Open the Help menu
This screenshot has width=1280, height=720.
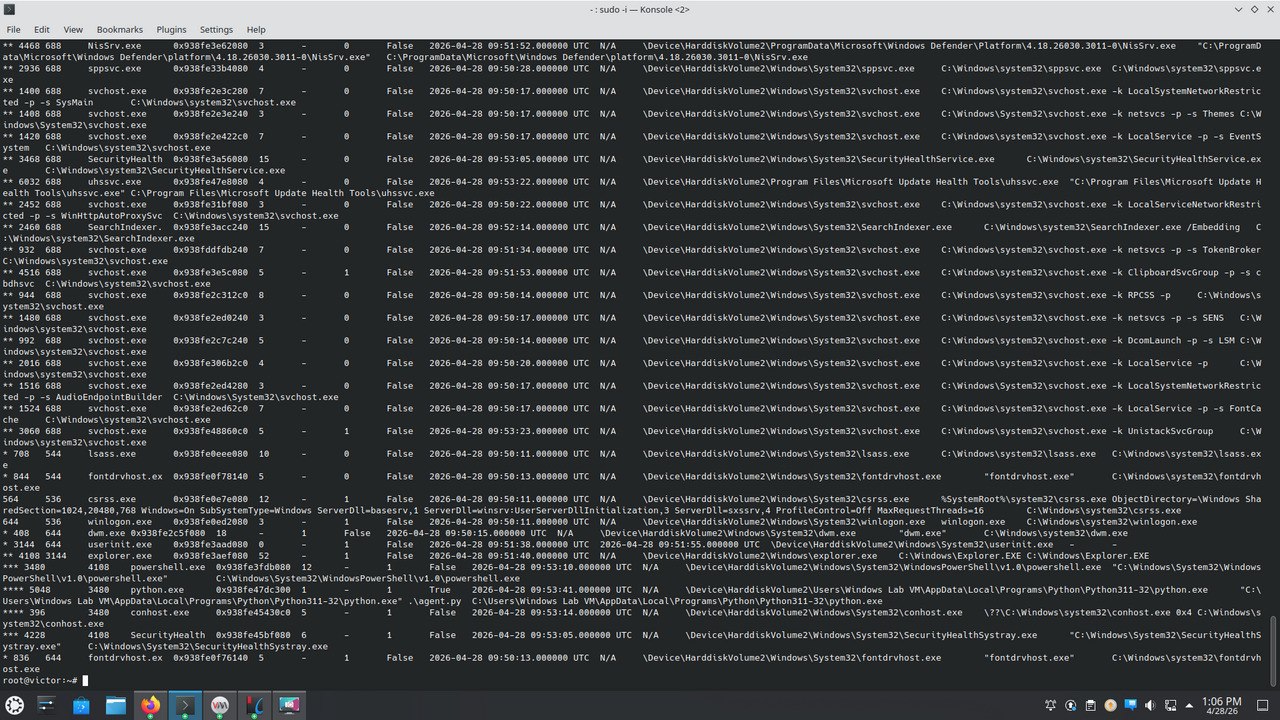point(256,30)
